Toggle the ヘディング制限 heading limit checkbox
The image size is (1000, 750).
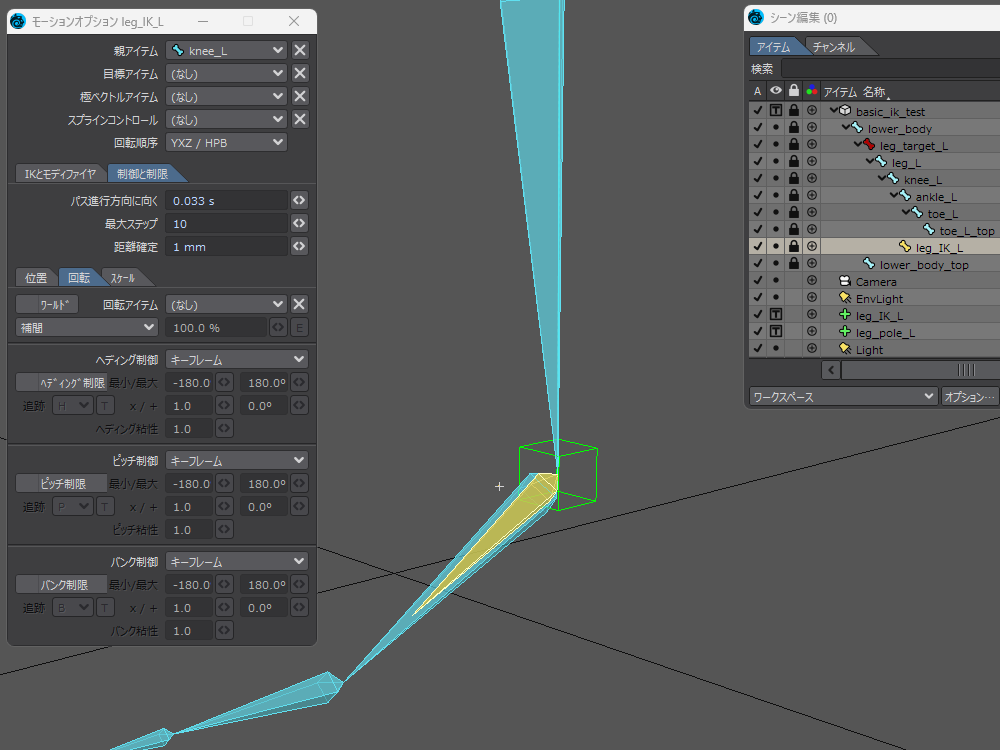(x=60, y=382)
